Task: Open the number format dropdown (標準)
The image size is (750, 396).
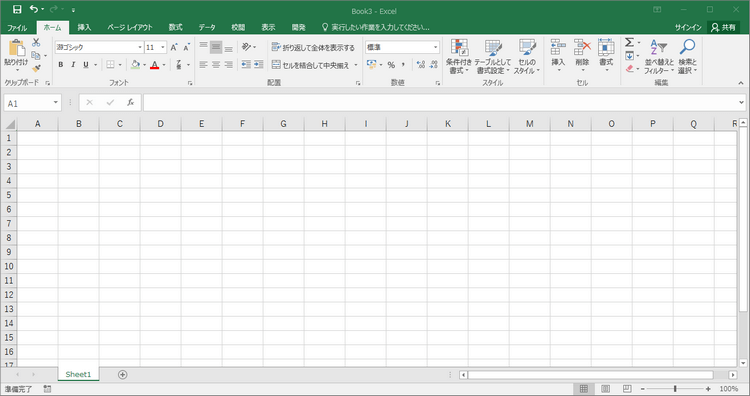Action: 436,47
